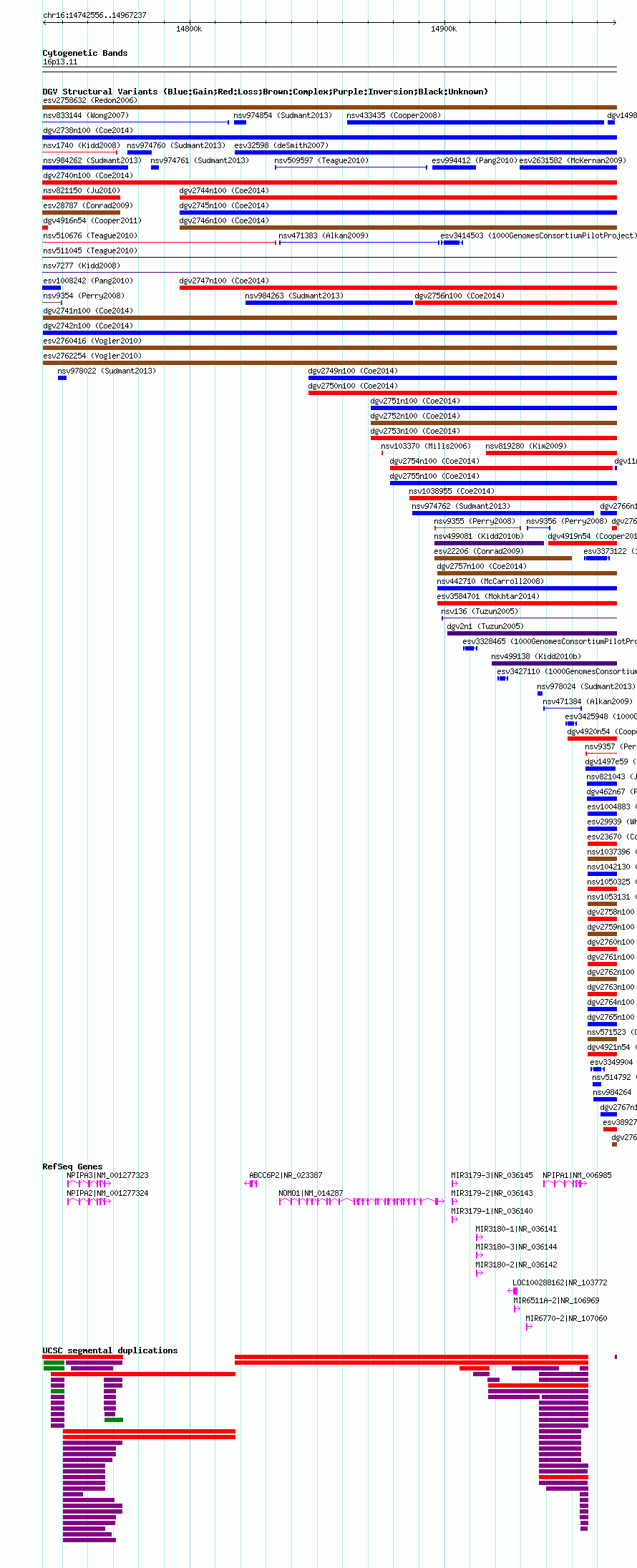637x1568 pixels.
Task: Click the esv2758632 (Redon2006) variant label
Action: tap(89, 100)
